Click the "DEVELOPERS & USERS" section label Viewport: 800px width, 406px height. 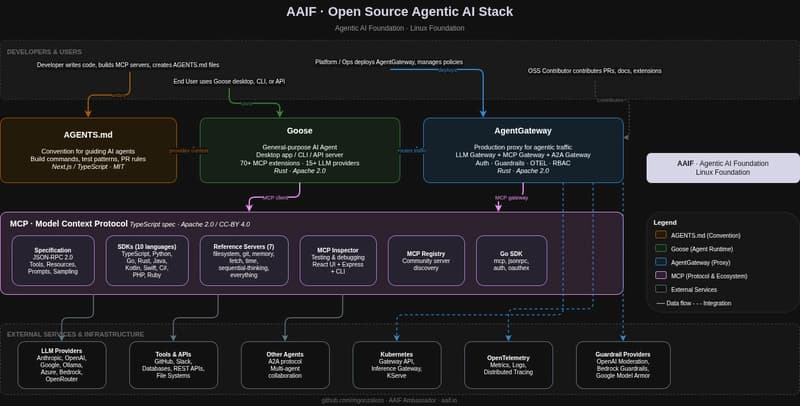tap(44, 52)
